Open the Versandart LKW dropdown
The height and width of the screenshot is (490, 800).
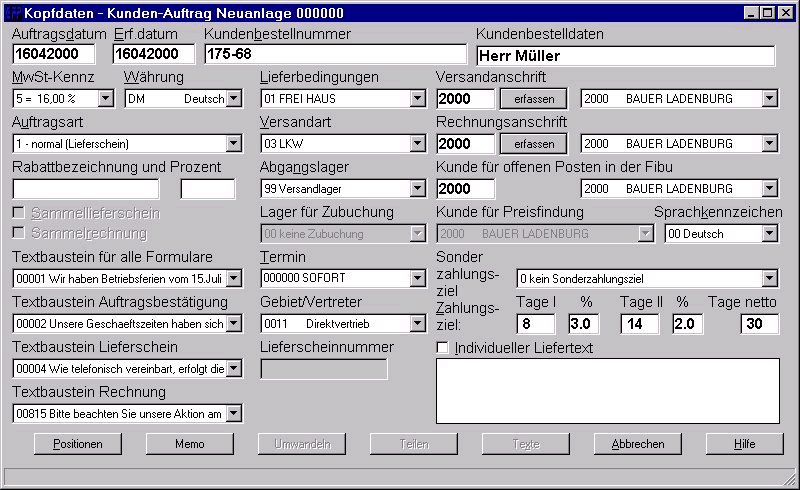pyautogui.click(x=417, y=143)
